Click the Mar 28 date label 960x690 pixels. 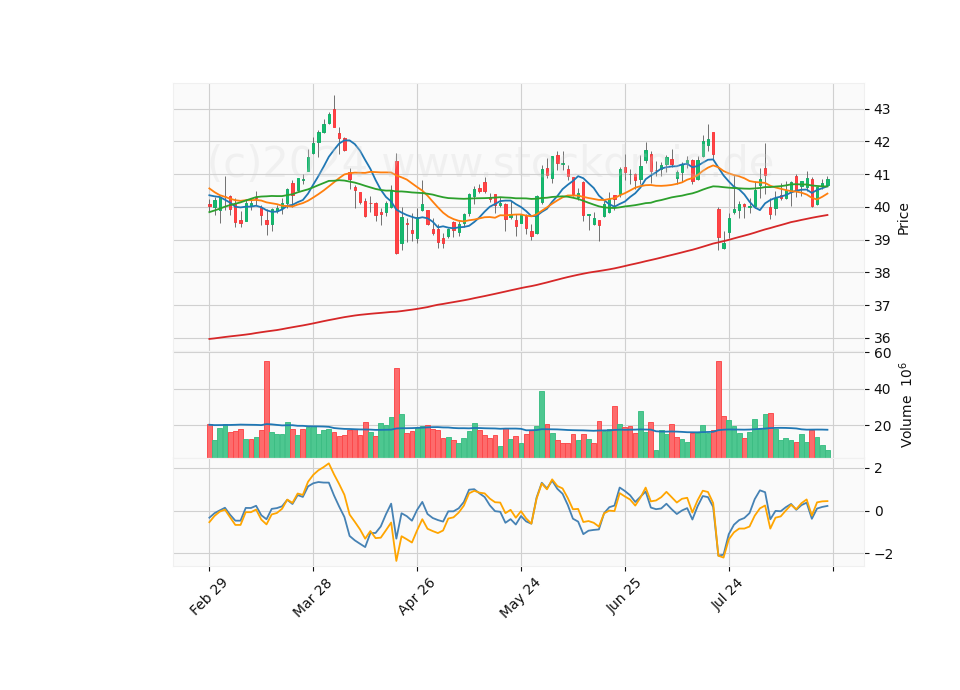(x=312, y=597)
